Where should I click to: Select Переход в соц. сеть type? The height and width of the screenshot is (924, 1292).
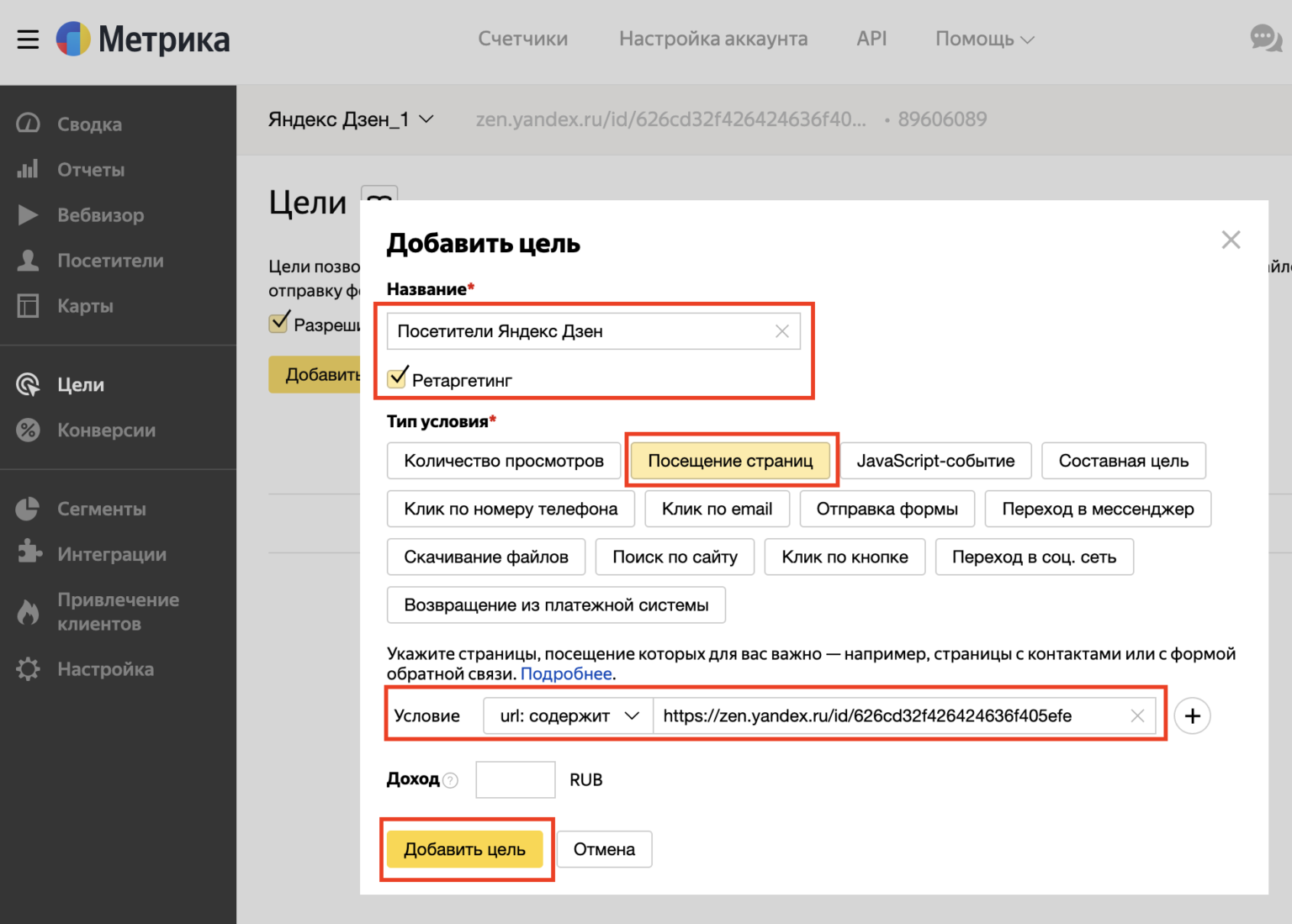click(x=1034, y=557)
